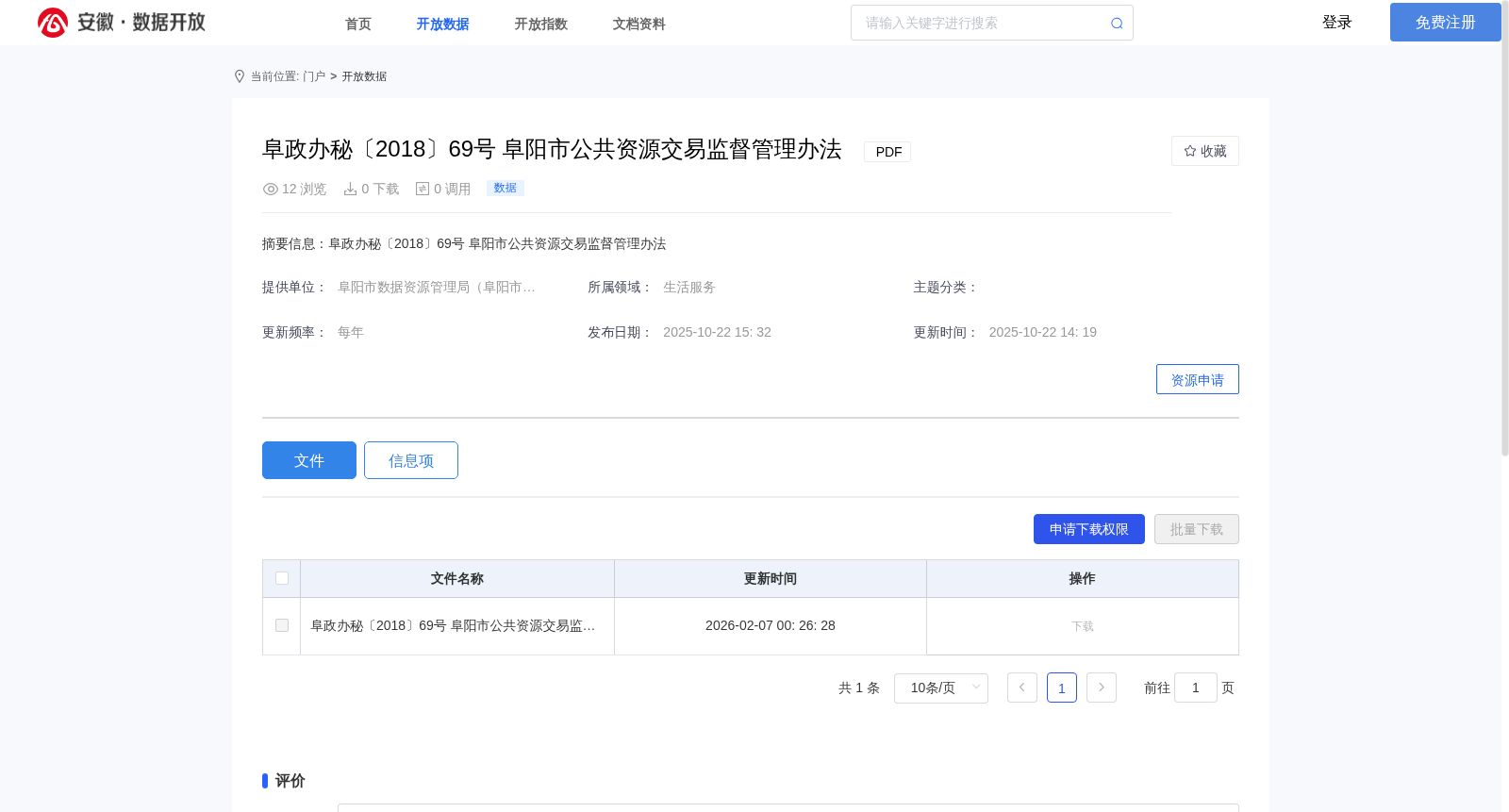This screenshot has height=812, width=1509.
Task: Open the 开放指数 menu item
Action: (541, 24)
